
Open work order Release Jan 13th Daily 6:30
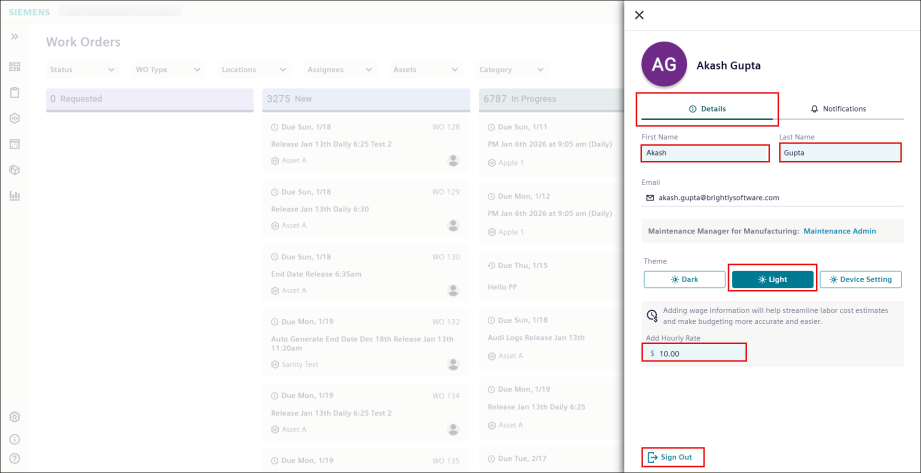click(365, 209)
